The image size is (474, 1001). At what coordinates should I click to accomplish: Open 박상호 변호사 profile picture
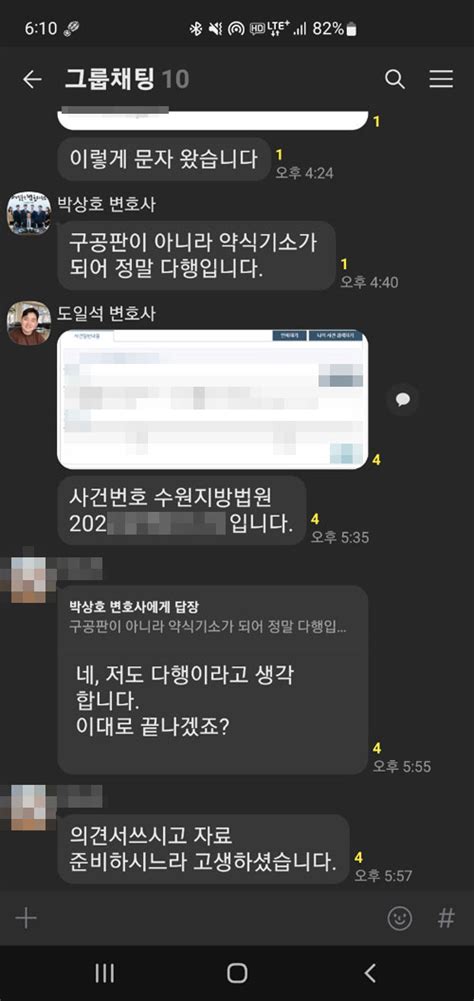(29, 213)
